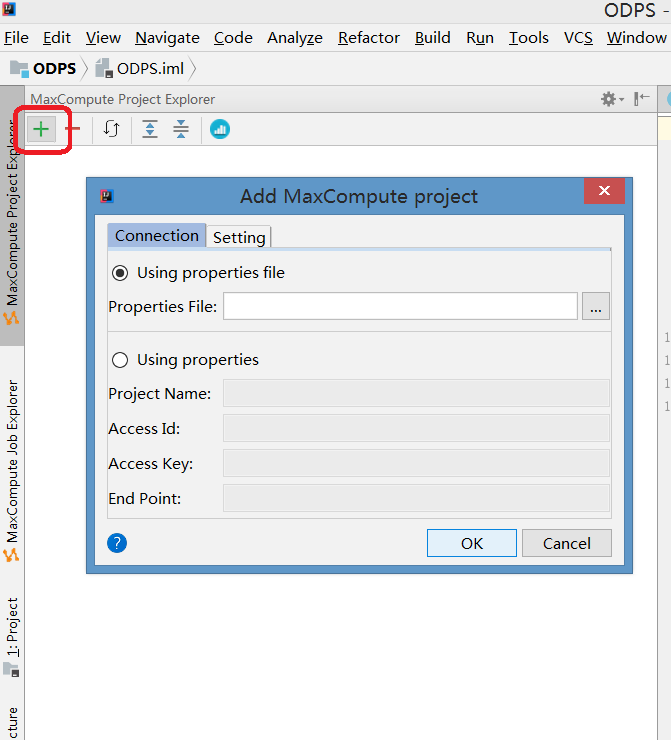Click ODPS.iml in the breadcrumb
This screenshot has height=740, width=671.
[151, 69]
